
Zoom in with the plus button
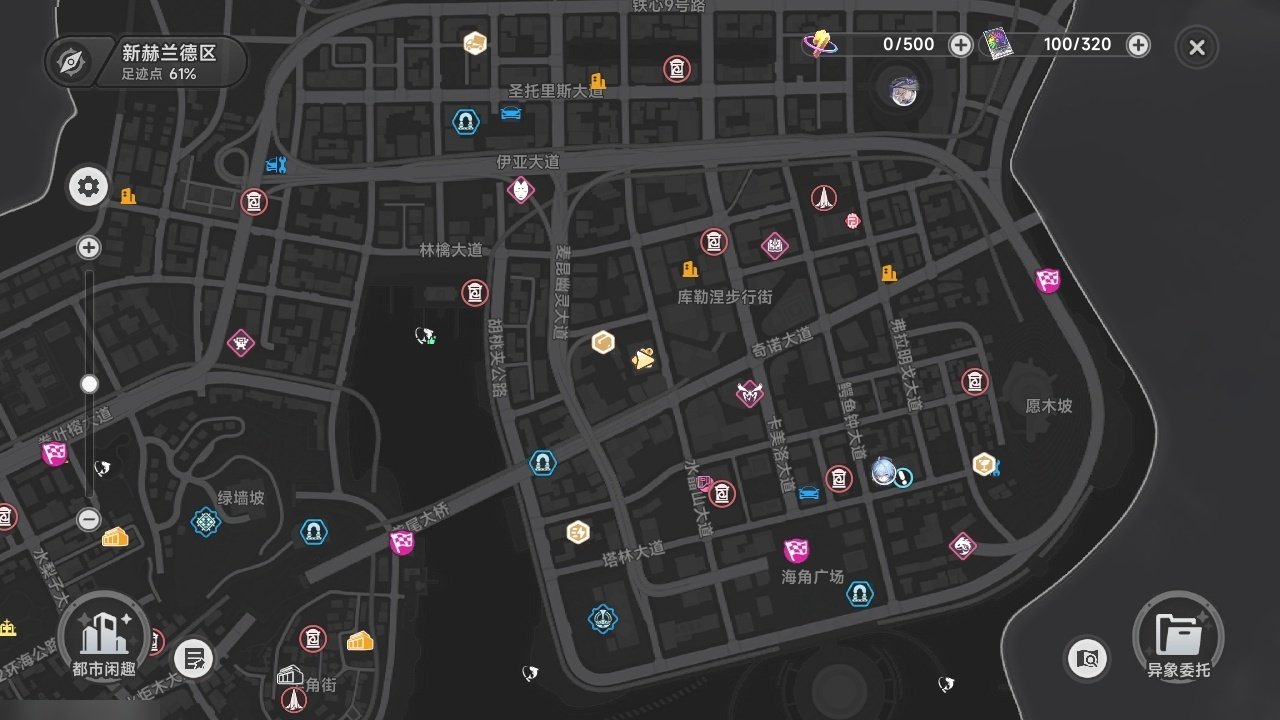tap(89, 247)
